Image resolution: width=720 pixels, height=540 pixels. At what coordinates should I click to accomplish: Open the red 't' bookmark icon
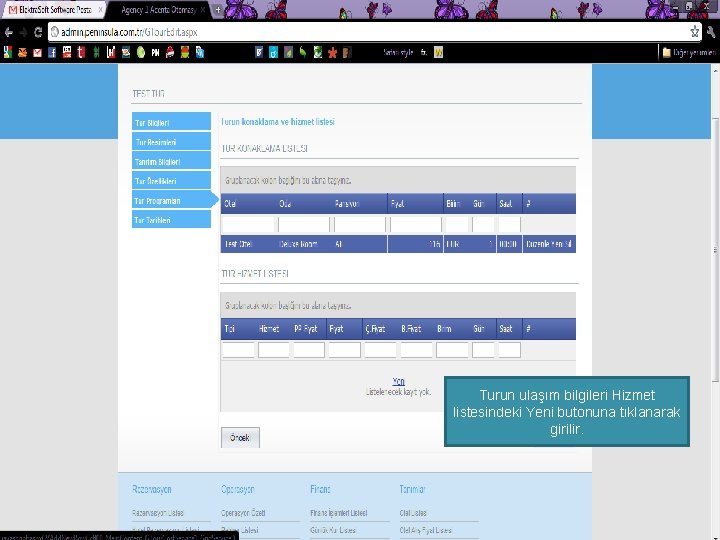pyautogui.click(x=81, y=53)
